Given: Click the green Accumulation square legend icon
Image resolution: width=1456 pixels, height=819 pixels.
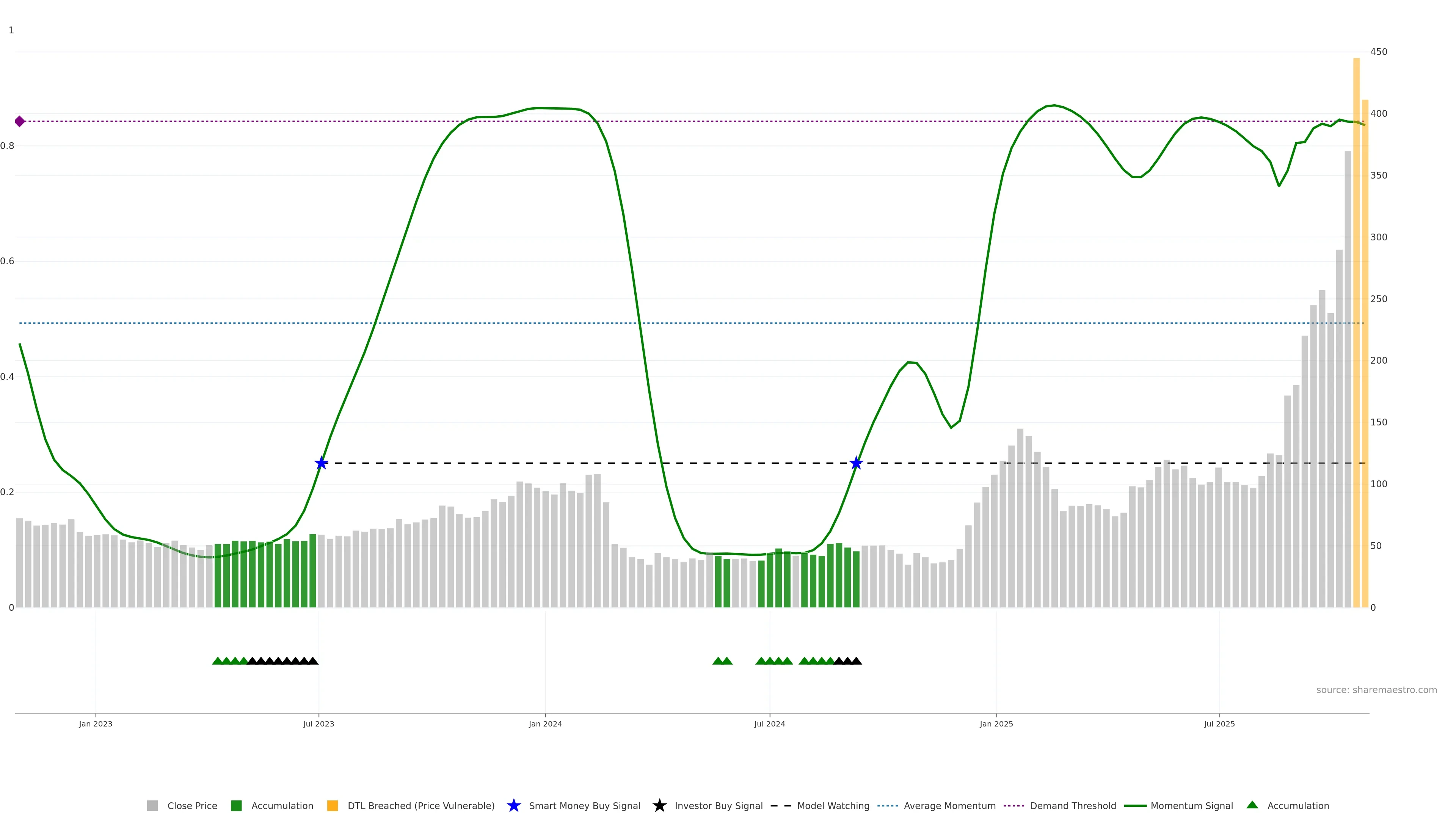Looking at the screenshot, I should (236, 805).
